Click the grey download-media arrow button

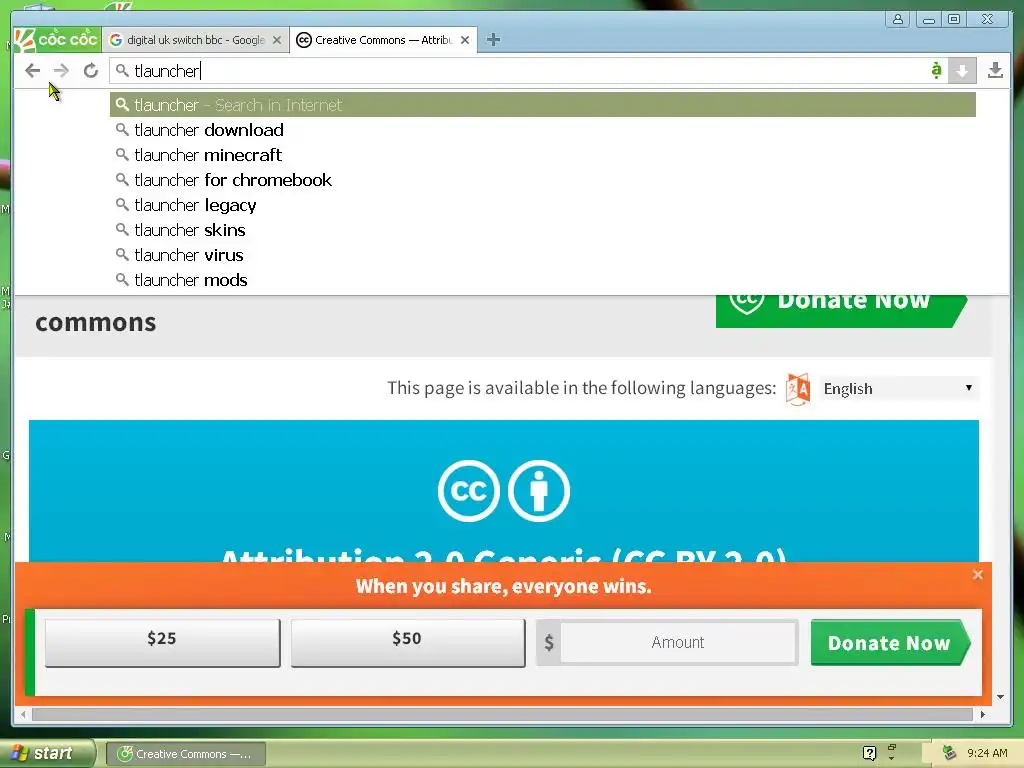click(x=962, y=71)
